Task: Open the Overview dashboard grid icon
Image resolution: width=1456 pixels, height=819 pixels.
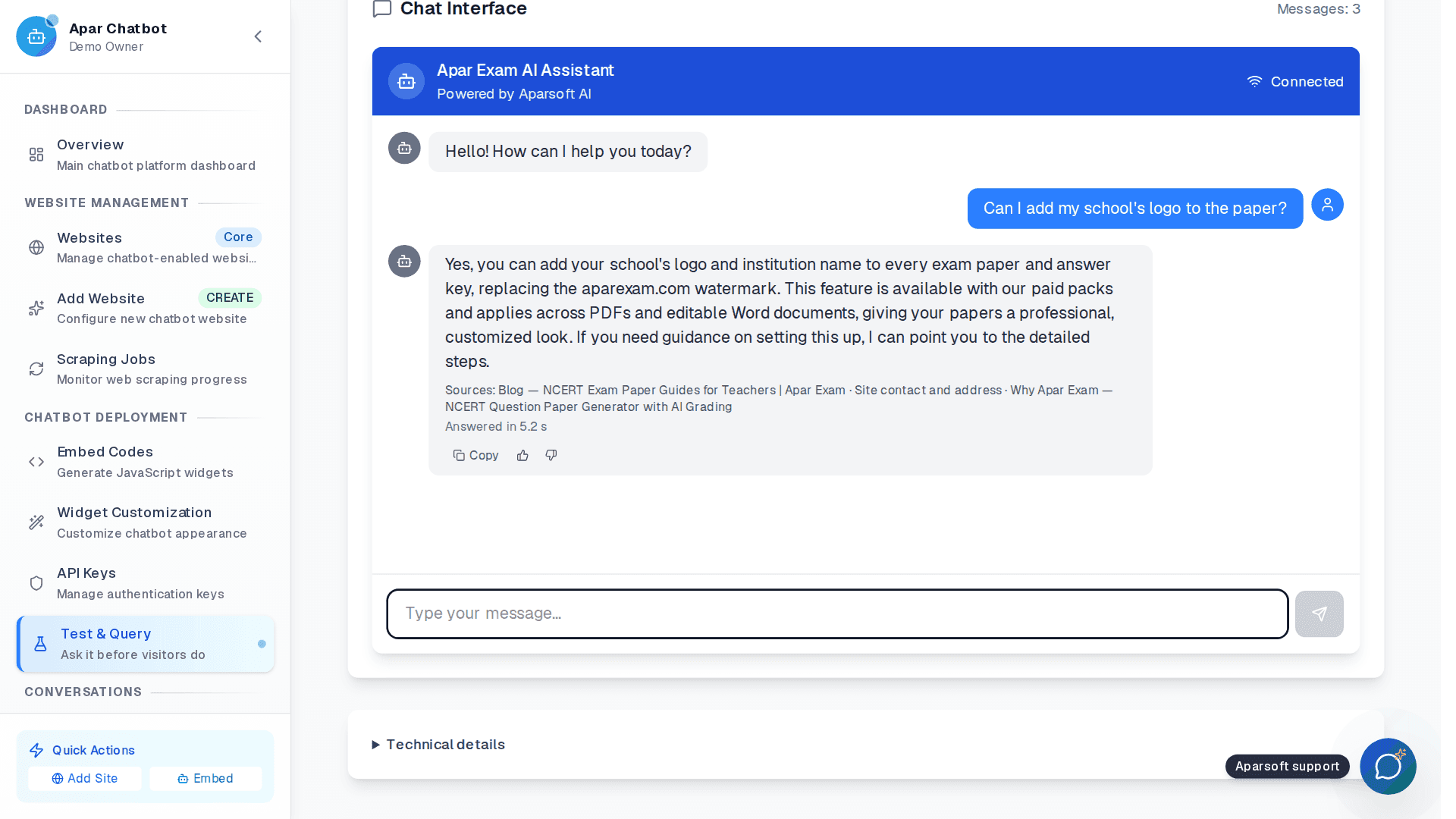Action: coord(36,155)
